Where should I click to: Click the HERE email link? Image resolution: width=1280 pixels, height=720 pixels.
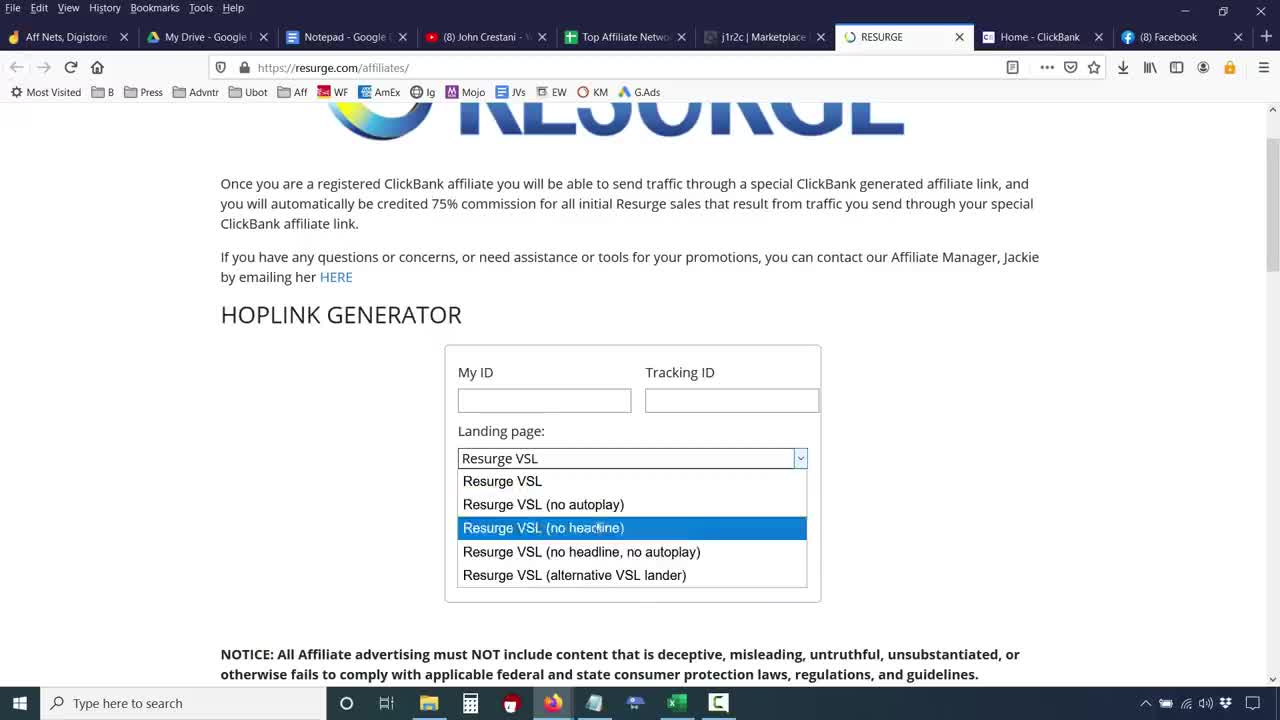coord(336,277)
